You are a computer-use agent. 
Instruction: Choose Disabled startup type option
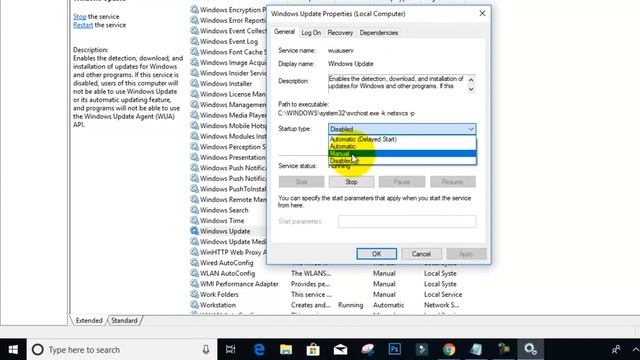(x=402, y=161)
